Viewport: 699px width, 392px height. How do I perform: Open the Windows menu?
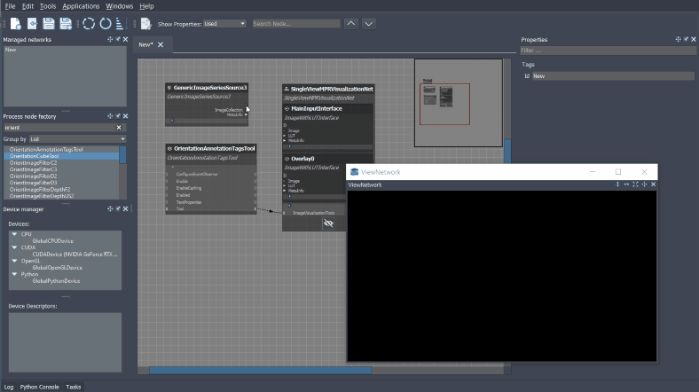pos(119,6)
